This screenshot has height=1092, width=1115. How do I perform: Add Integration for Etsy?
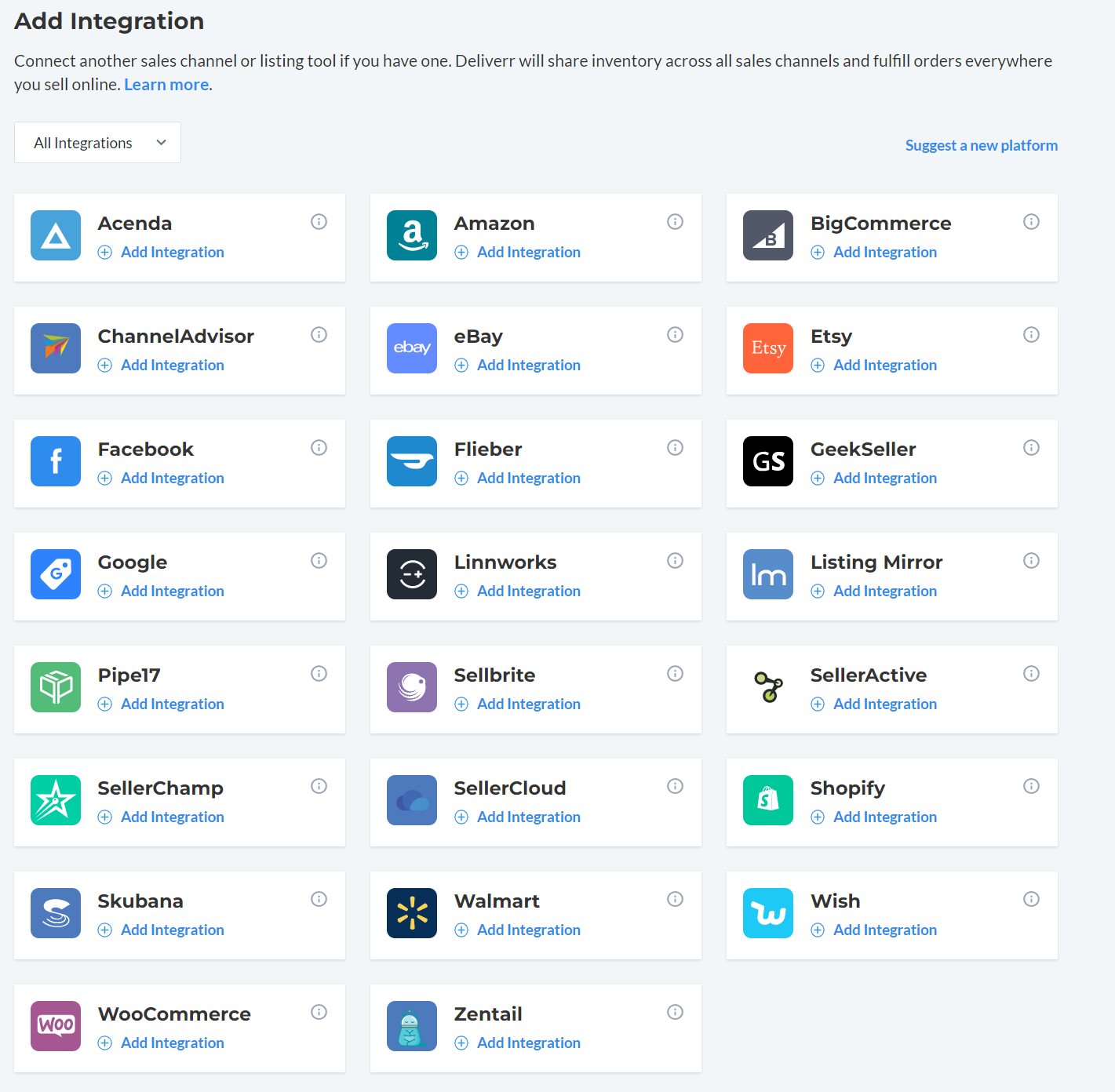pos(874,365)
